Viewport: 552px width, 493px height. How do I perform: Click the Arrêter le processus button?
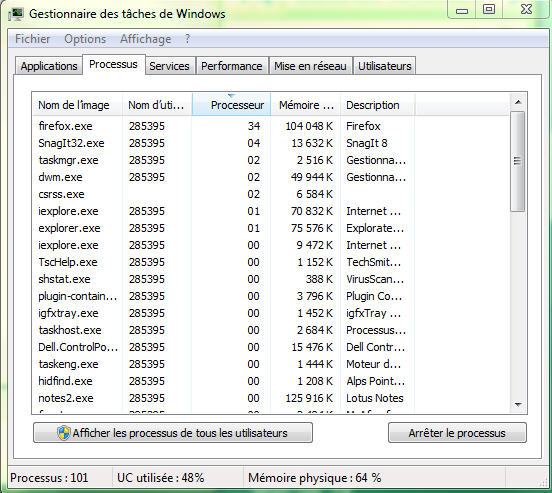coord(457,433)
